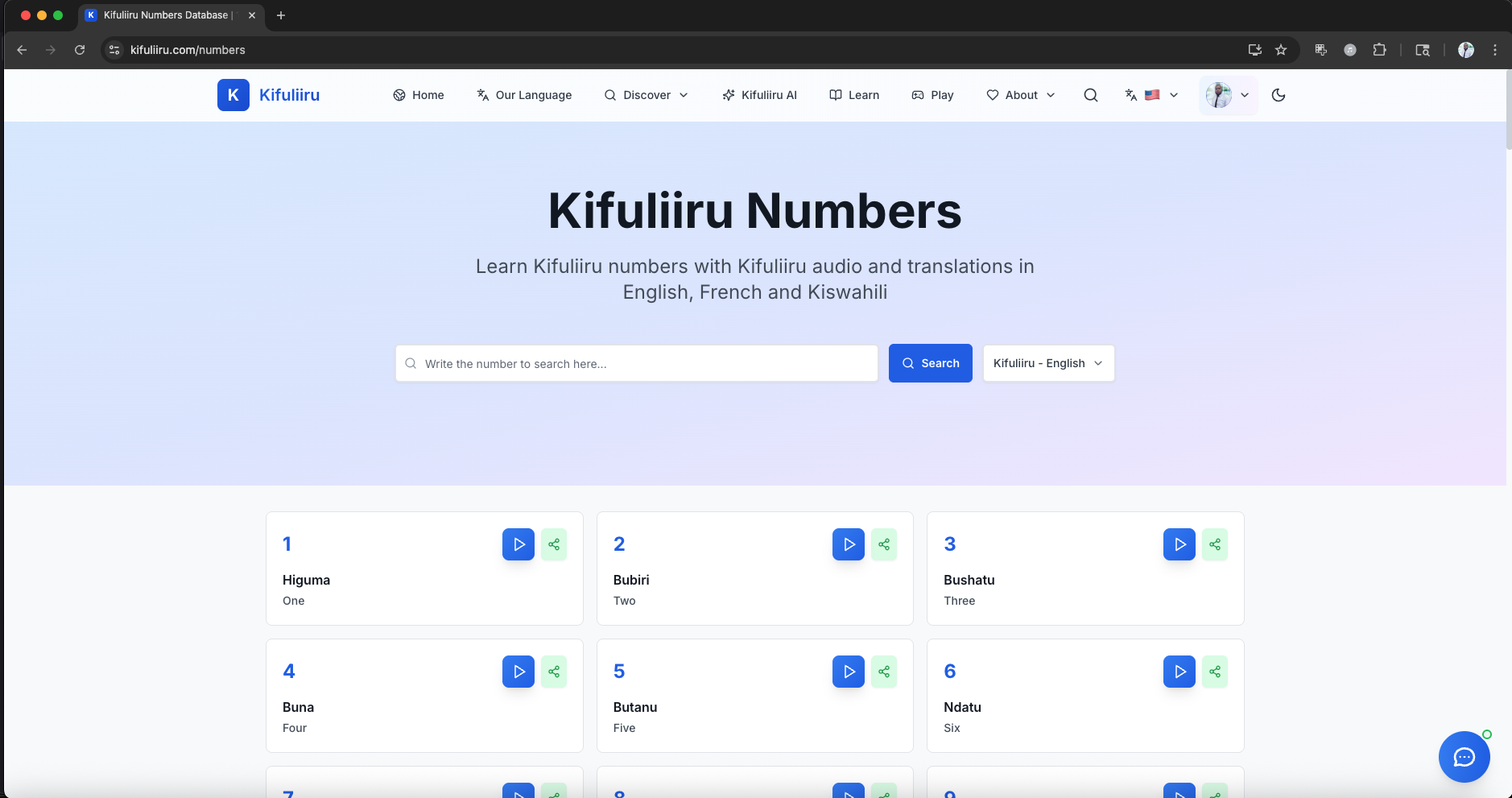Open the site language flag selector
Image resolution: width=1512 pixels, height=798 pixels.
pos(1151,95)
